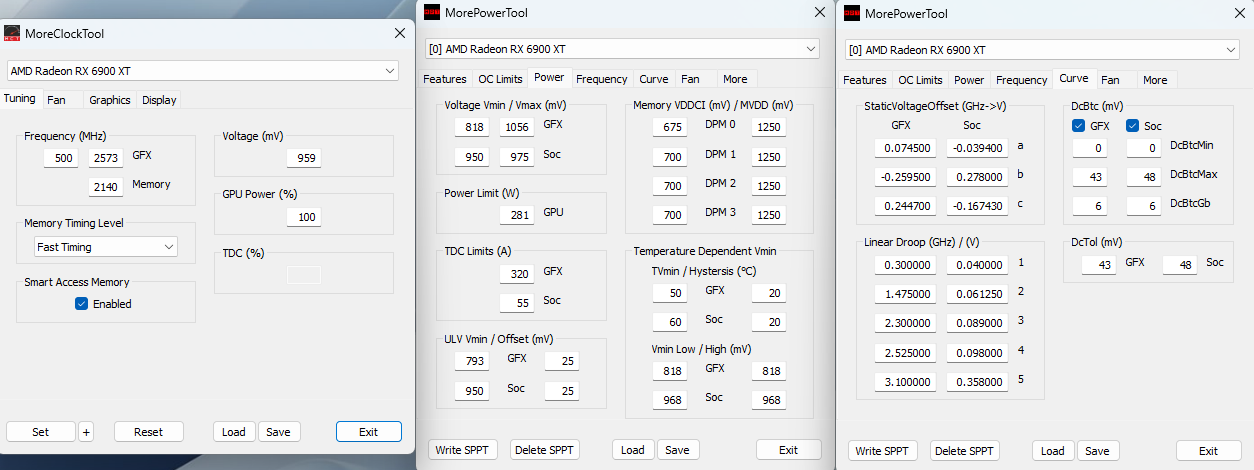Click Exit in right MorePowerTool window
Screen dimensions: 1254x470
[1209, 451]
